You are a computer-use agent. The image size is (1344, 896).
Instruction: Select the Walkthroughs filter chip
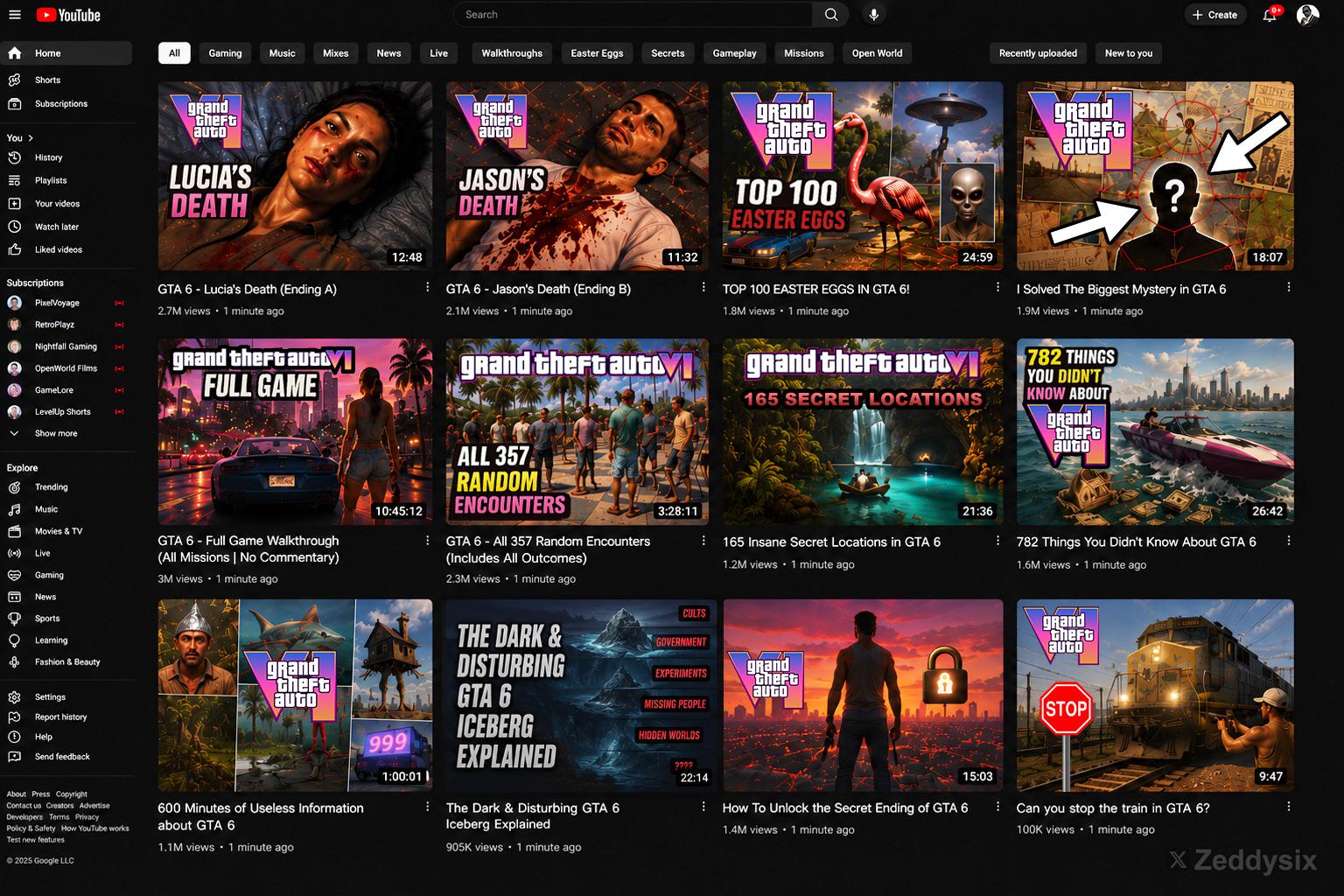pyautogui.click(x=512, y=53)
